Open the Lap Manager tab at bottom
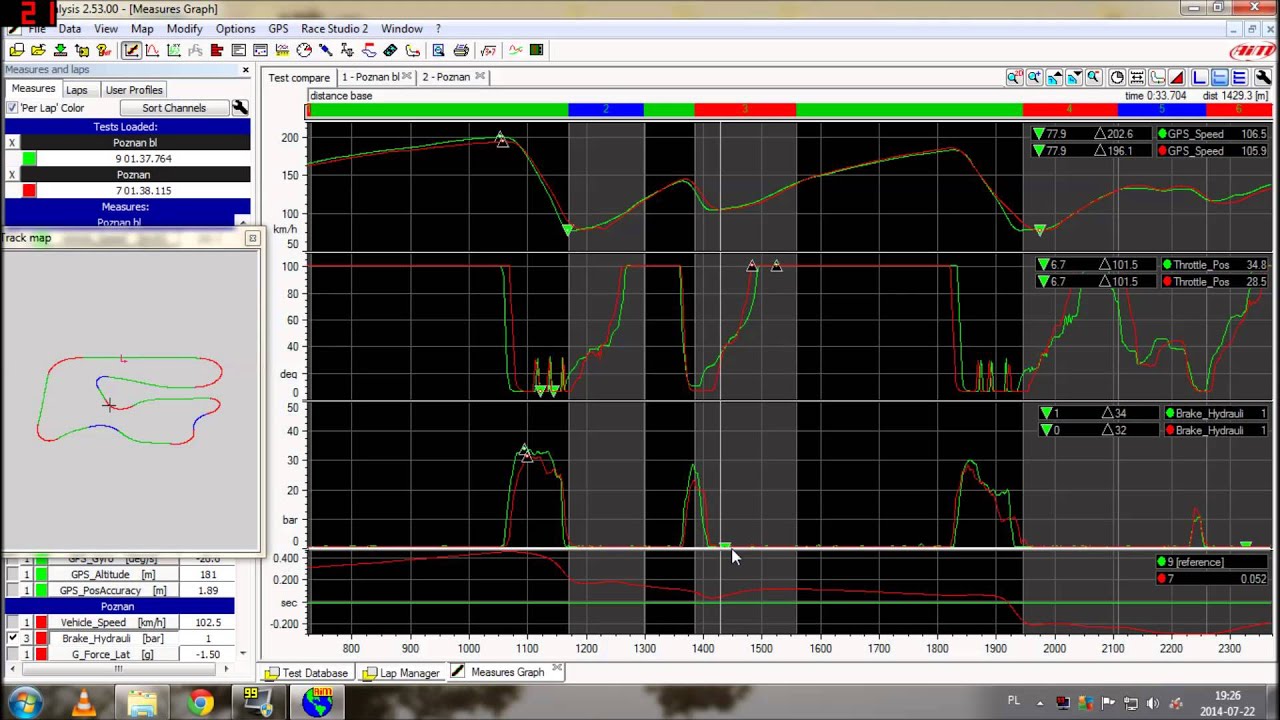Image resolution: width=1280 pixels, height=720 pixels. pyautogui.click(x=402, y=672)
